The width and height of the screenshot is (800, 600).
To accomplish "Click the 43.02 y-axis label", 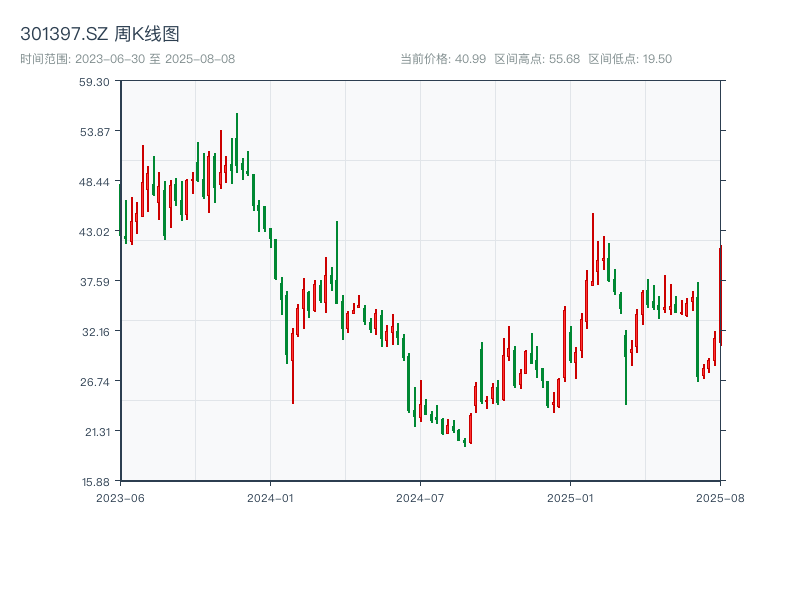I will click(x=94, y=232).
